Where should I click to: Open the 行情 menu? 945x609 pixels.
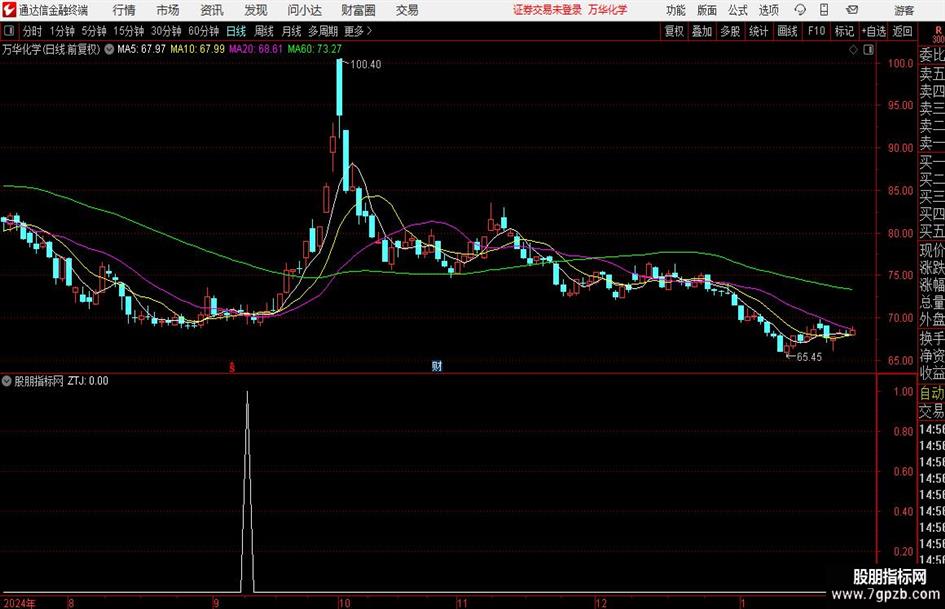124,10
